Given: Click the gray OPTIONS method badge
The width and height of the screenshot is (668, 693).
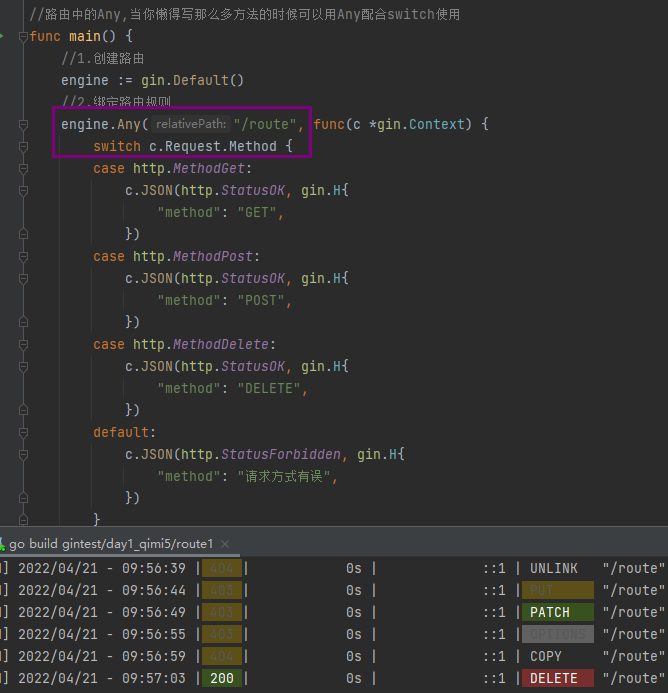Looking at the screenshot, I should (x=558, y=635).
